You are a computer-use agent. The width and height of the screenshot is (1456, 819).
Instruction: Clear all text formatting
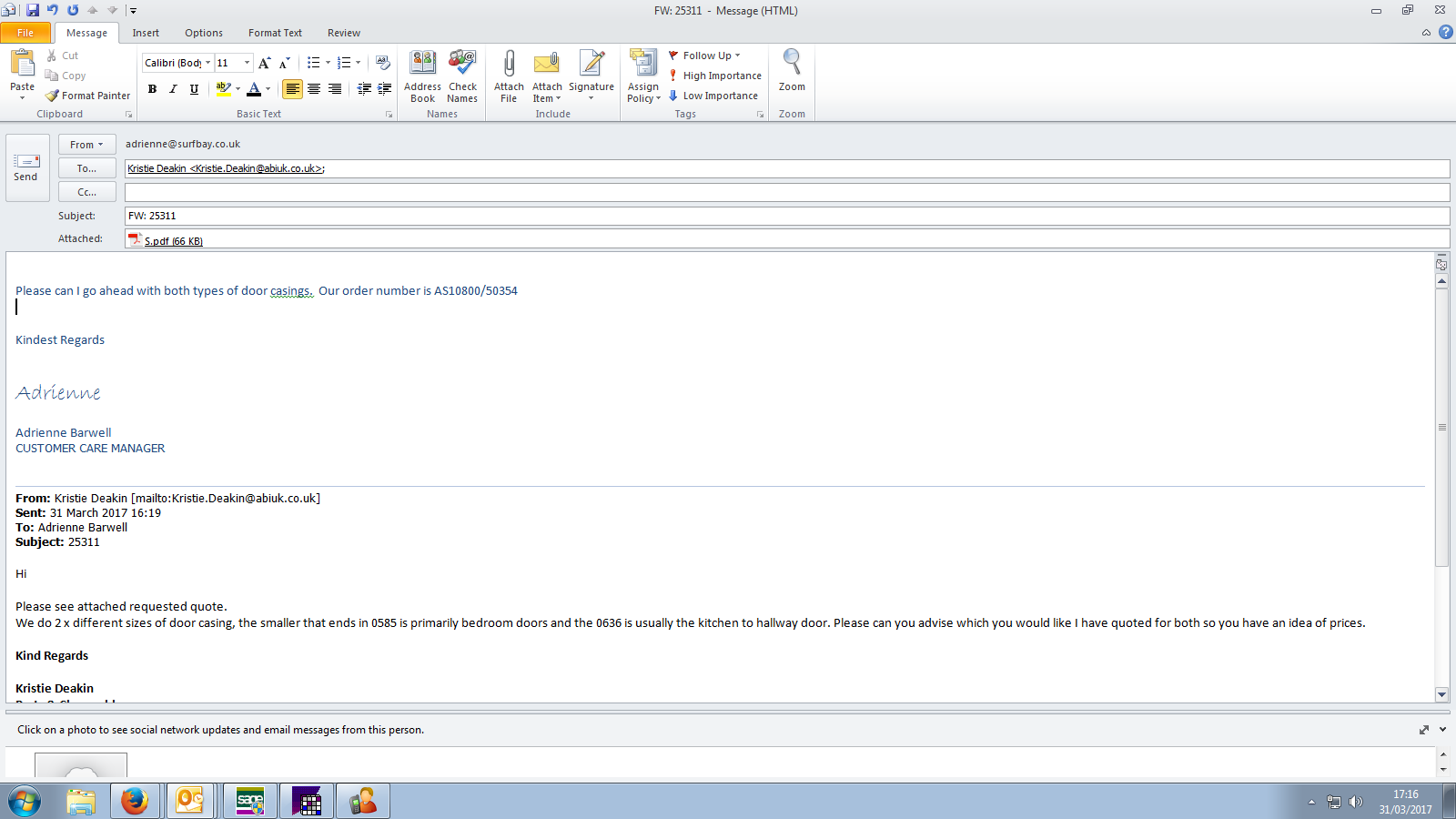pos(383,63)
